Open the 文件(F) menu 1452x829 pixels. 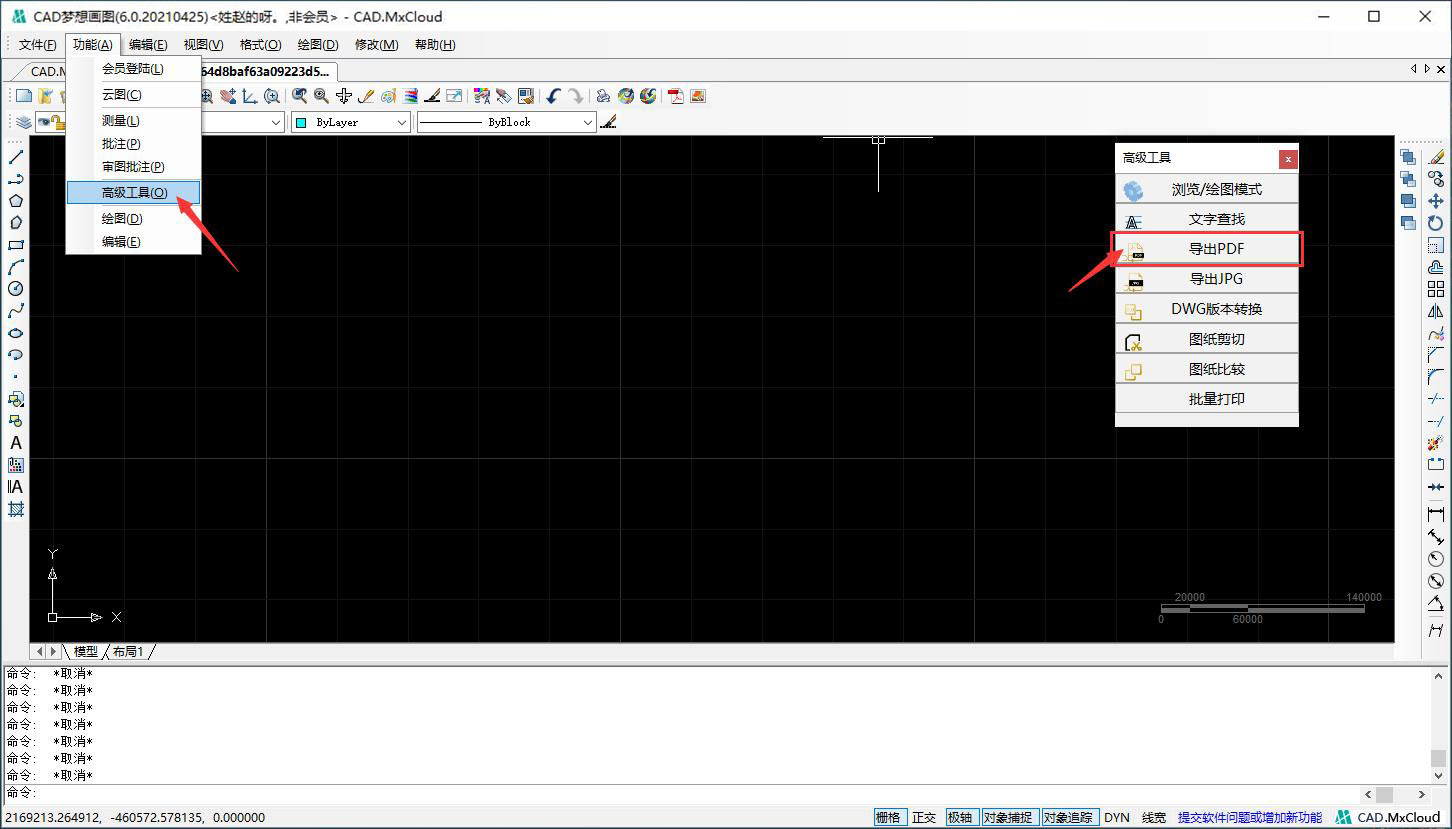coord(38,45)
